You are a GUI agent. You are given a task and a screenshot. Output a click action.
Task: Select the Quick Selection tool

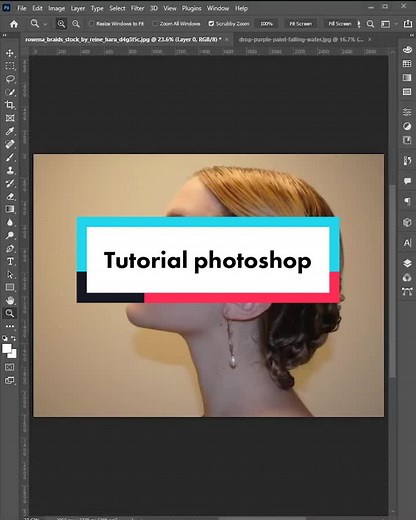pyautogui.click(x=10, y=92)
